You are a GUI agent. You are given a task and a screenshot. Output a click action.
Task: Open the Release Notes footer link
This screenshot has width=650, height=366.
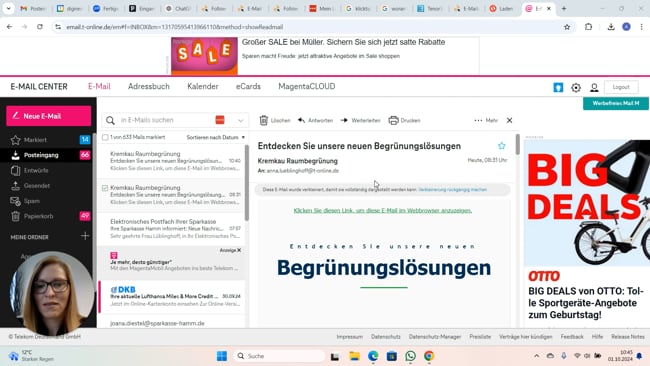click(628, 337)
